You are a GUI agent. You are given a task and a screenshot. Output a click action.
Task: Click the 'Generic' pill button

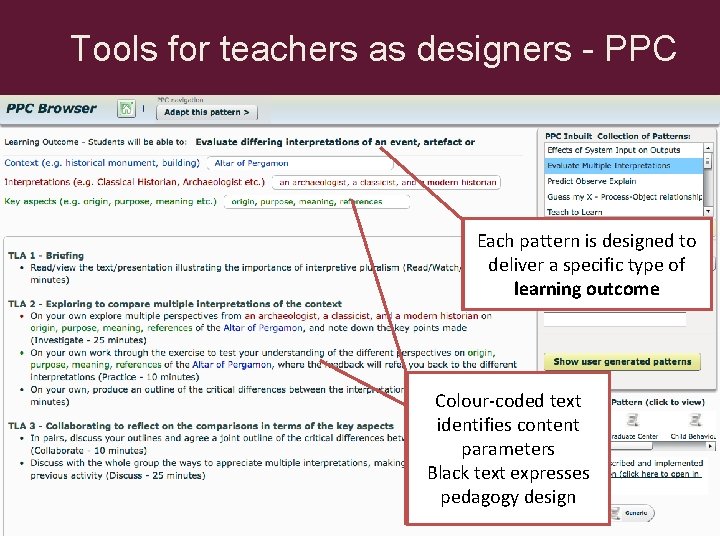(x=632, y=513)
